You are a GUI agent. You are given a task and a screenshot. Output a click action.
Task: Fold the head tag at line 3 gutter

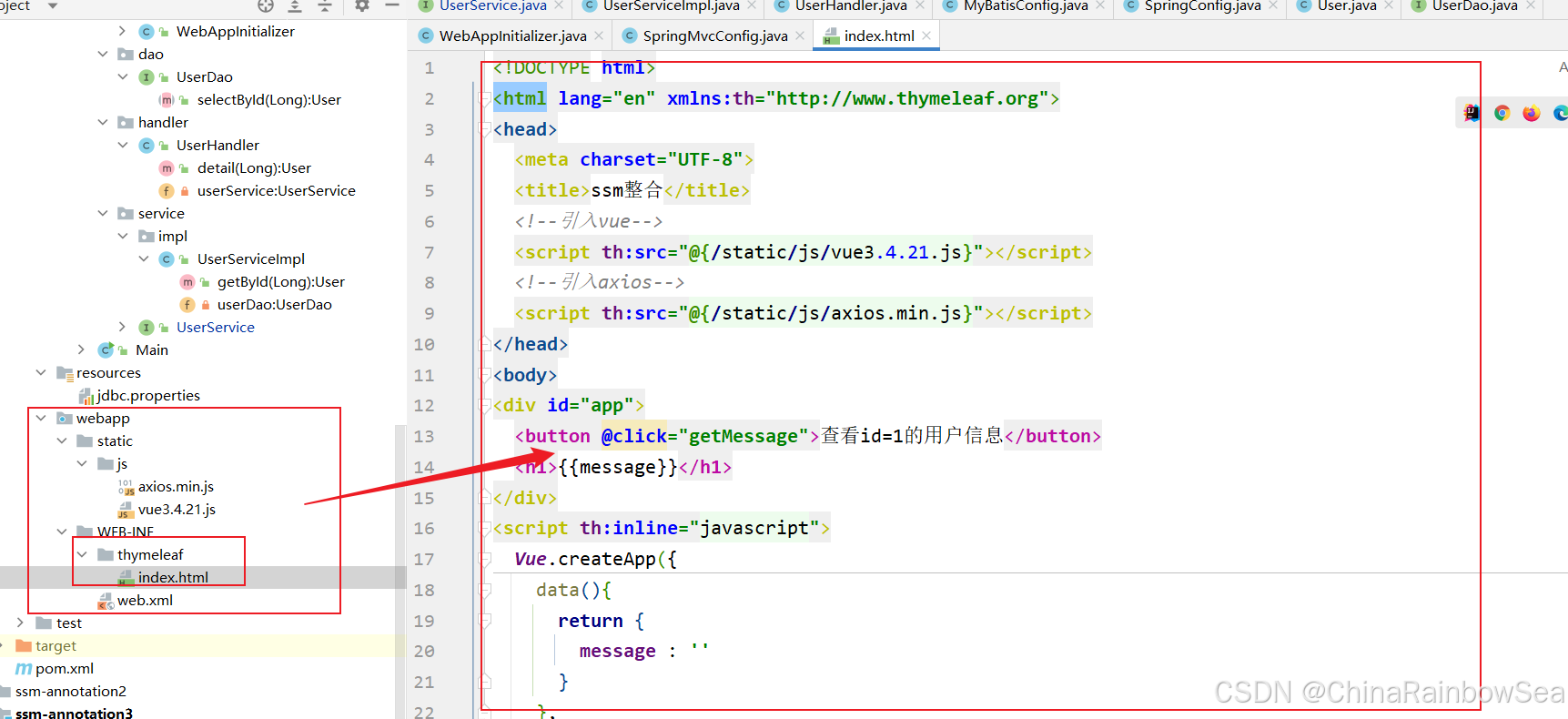(485, 129)
